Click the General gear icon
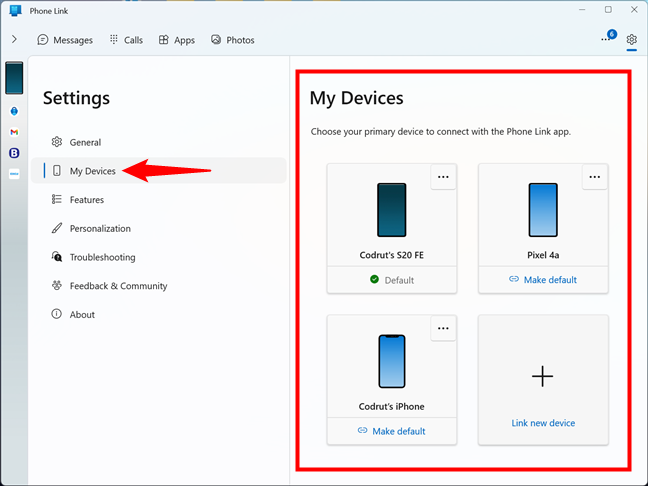The width and height of the screenshot is (648, 486). 57,142
